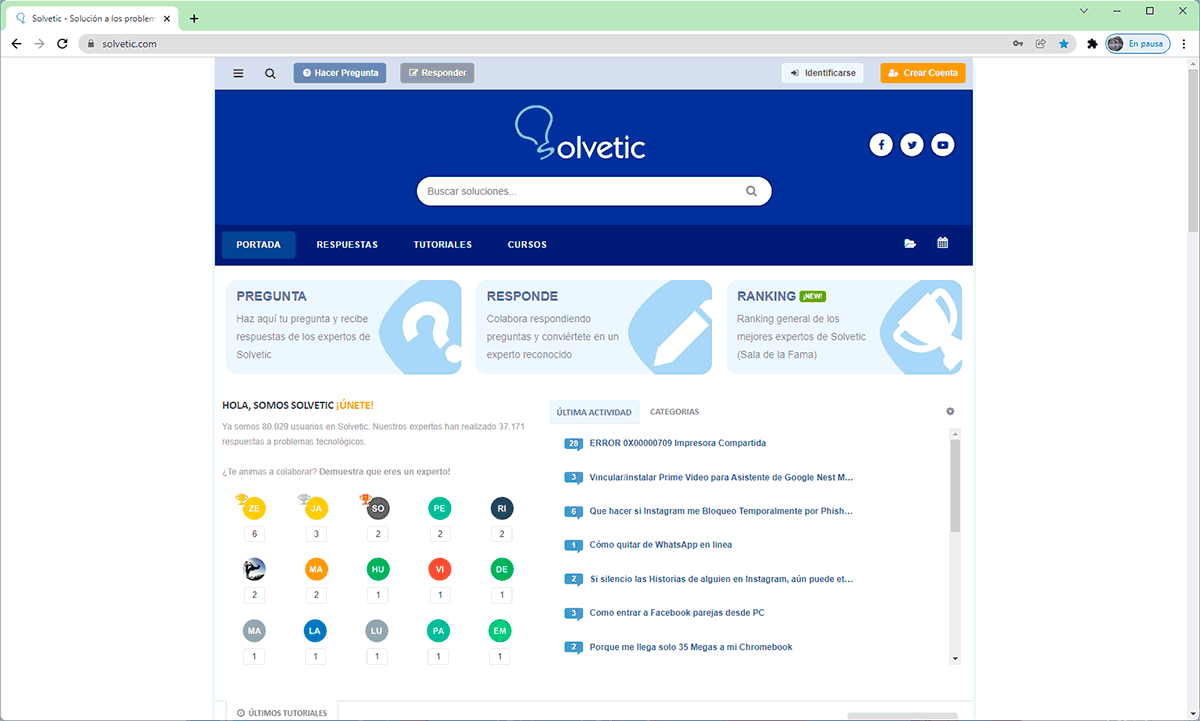
Task: Open Solvetic YouTube channel icon
Action: tap(943, 145)
